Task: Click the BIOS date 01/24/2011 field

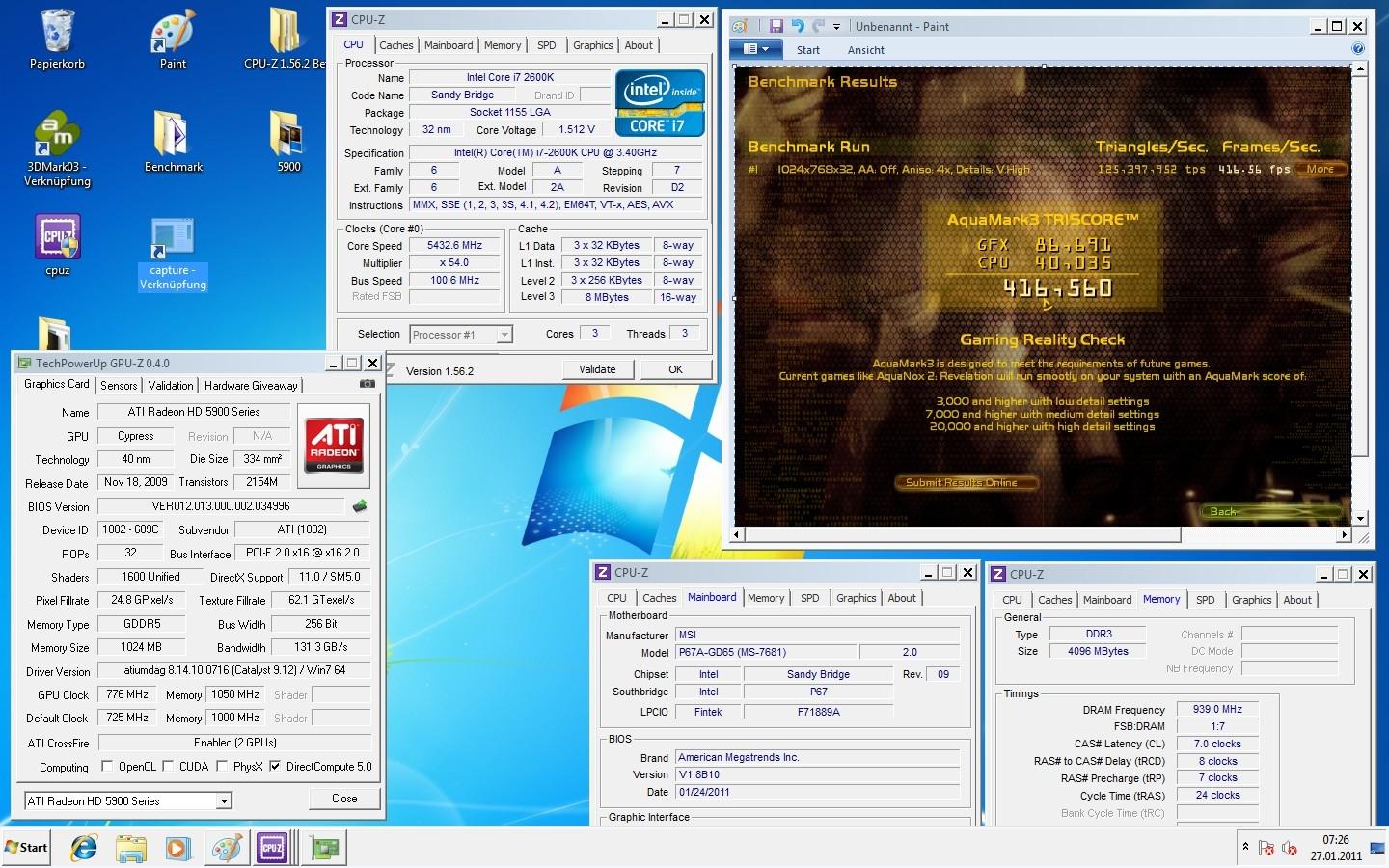Action: [x=818, y=792]
